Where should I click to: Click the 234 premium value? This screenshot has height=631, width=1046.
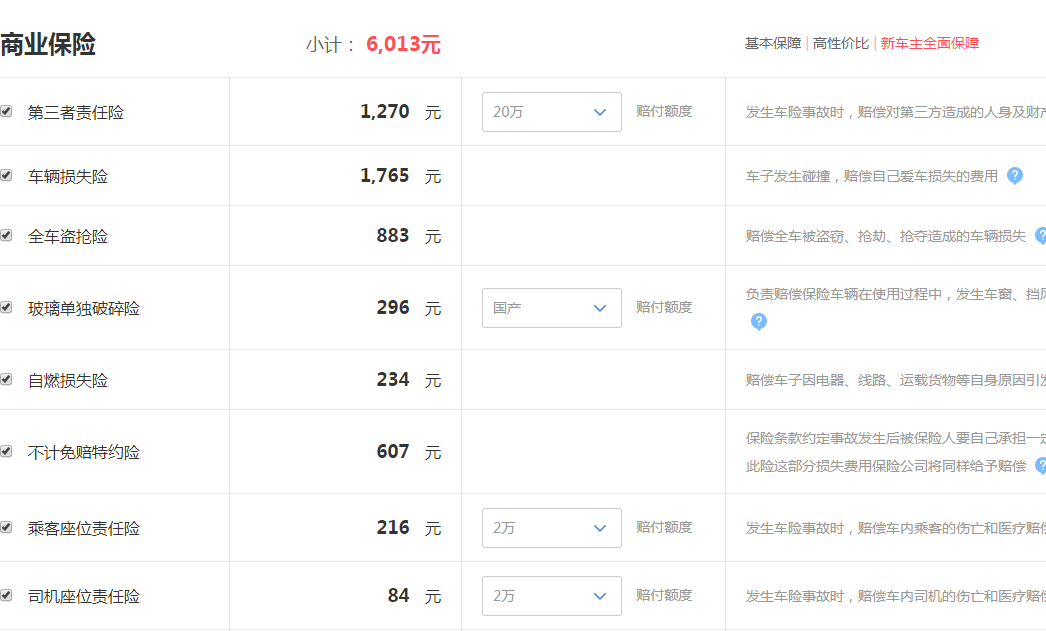(393, 380)
